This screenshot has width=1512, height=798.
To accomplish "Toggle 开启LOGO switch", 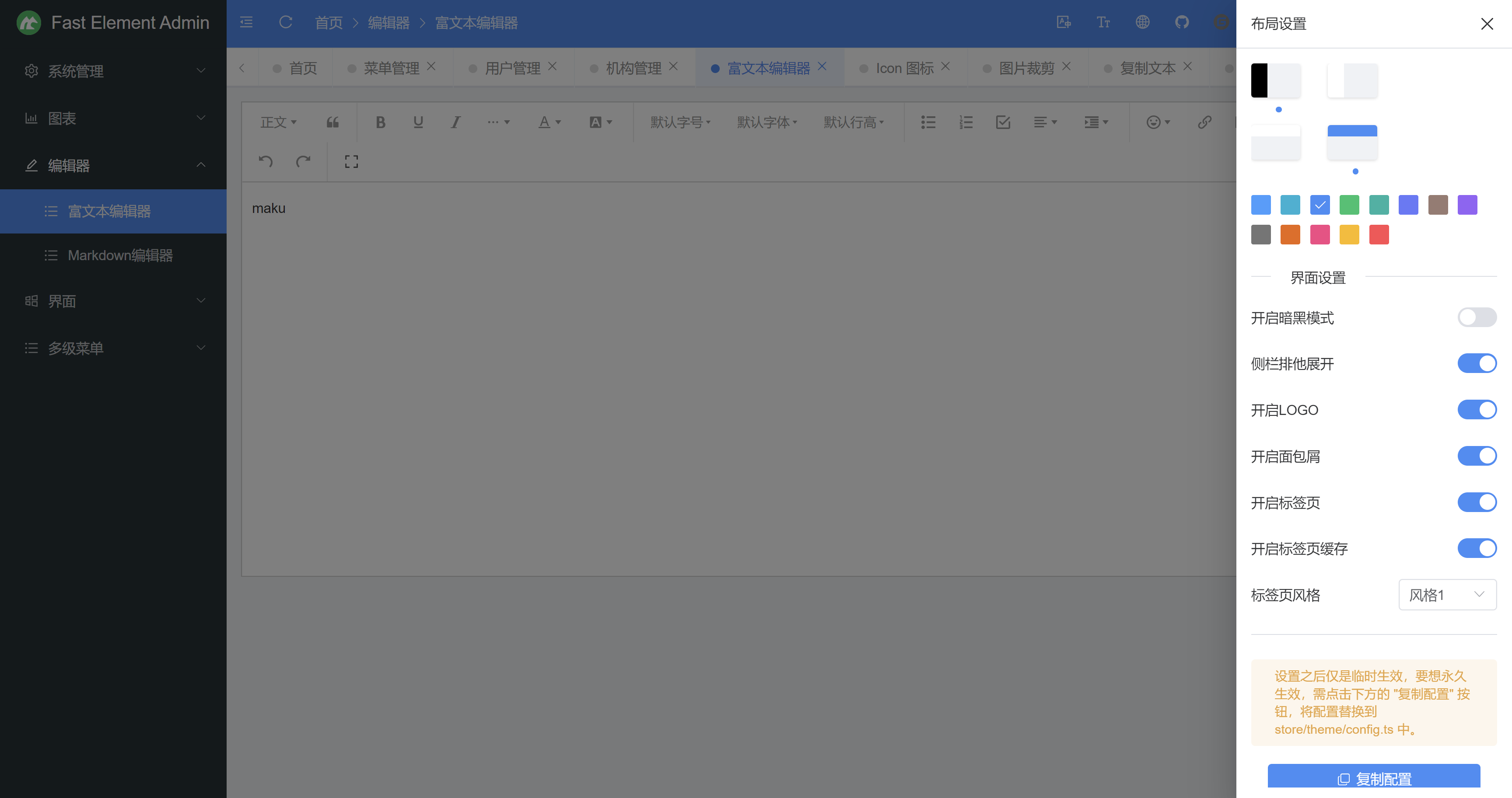I will point(1477,410).
